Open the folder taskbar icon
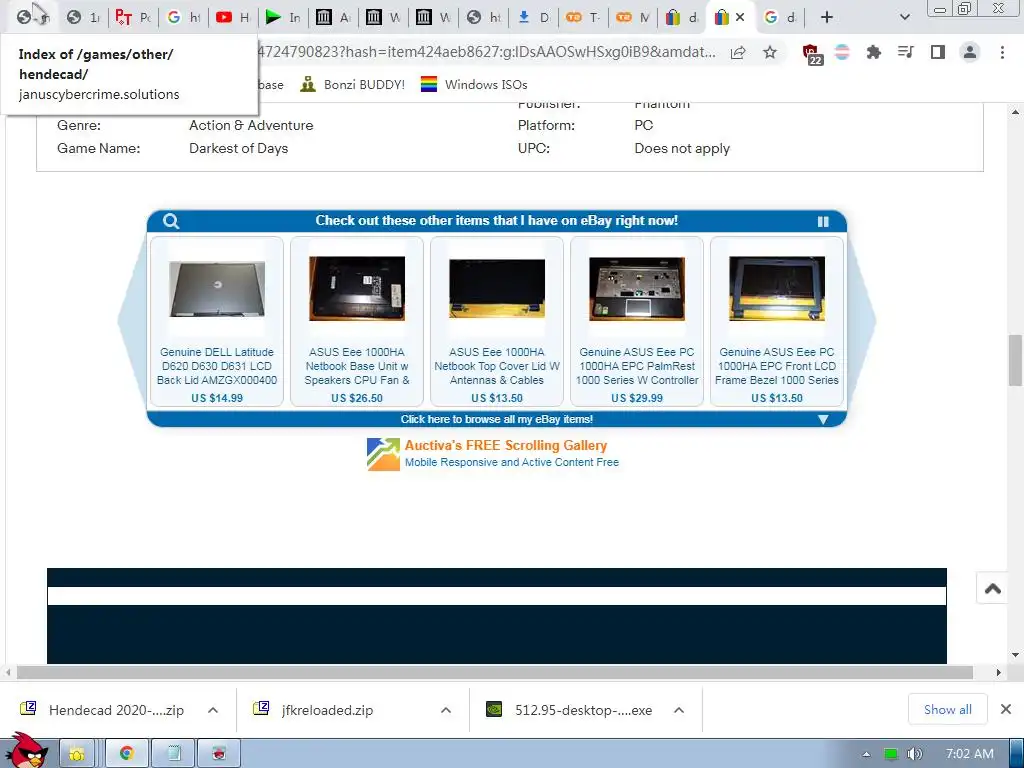Viewport: 1024px width, 768px height. [x=77, y=754]
